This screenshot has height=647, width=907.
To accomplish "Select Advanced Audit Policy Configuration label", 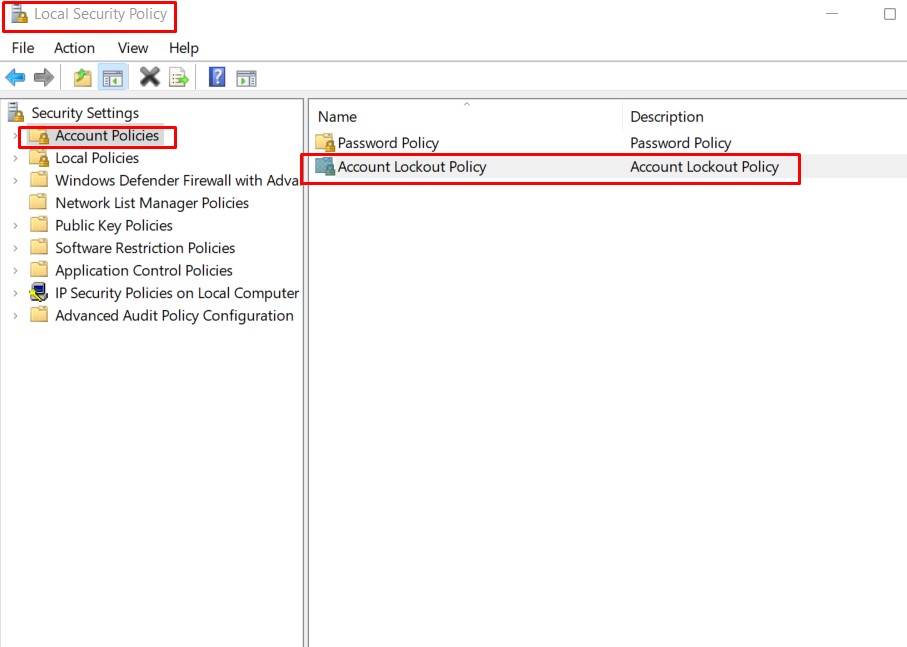I will pyautogui.click(x=175, y=316).
